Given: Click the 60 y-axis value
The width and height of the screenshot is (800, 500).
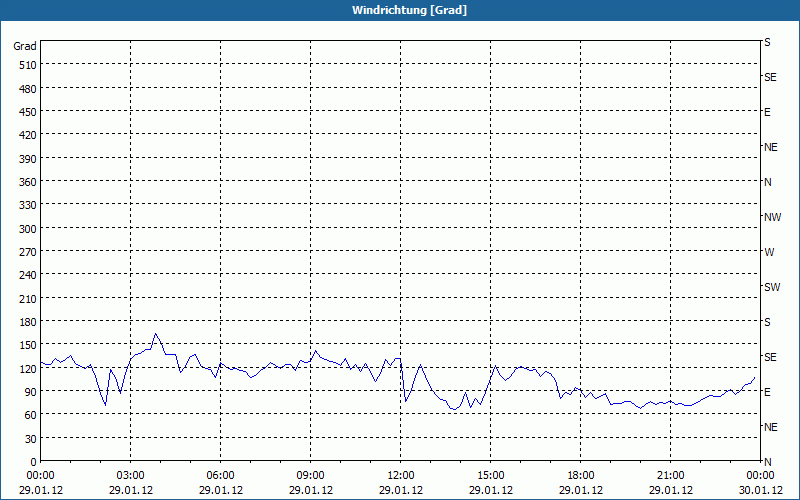Looking at the screenshot, I should pos(30,415).
